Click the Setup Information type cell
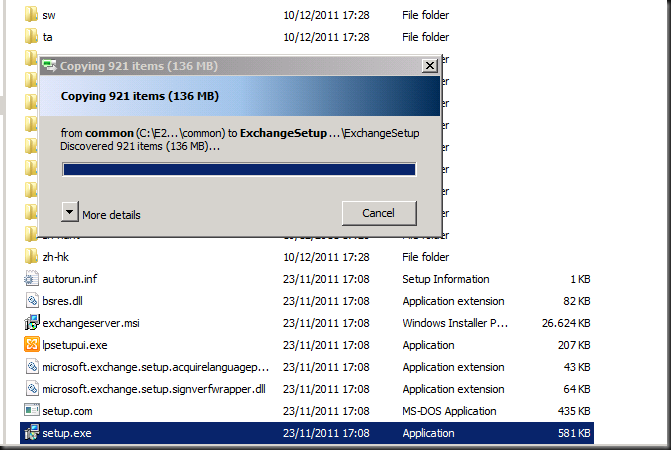This screenshot has width=671, height=450. pyautogui.click(x=445, y=279)
